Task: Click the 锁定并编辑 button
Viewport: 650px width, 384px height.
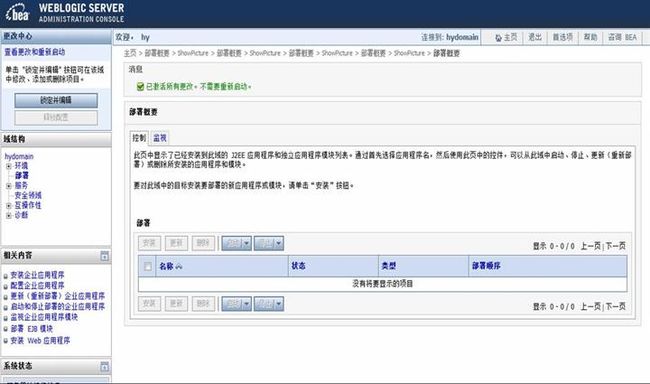Action: 56,100
